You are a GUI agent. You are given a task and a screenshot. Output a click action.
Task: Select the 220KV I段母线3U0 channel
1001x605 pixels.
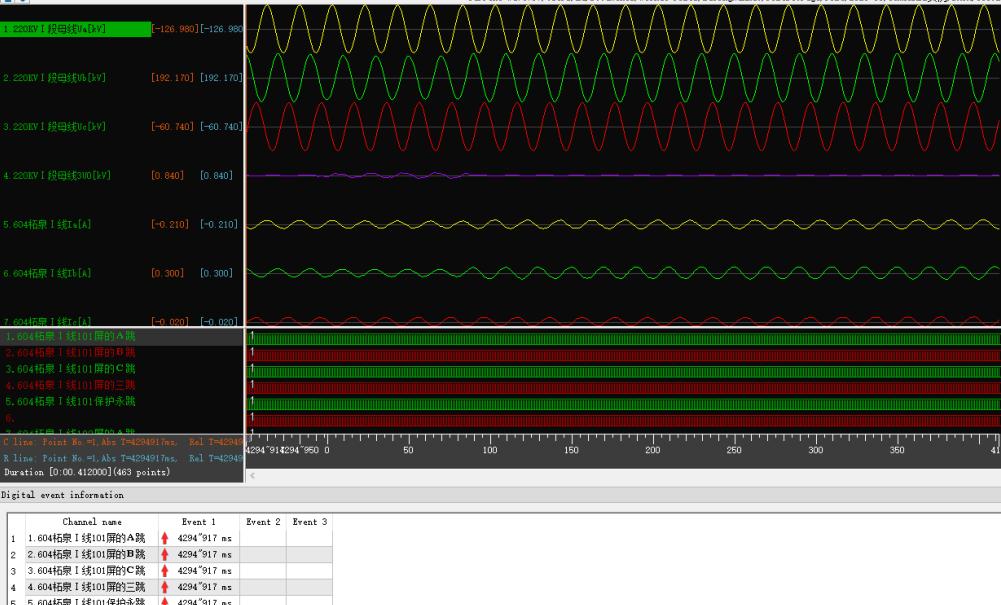click(57, 176)
